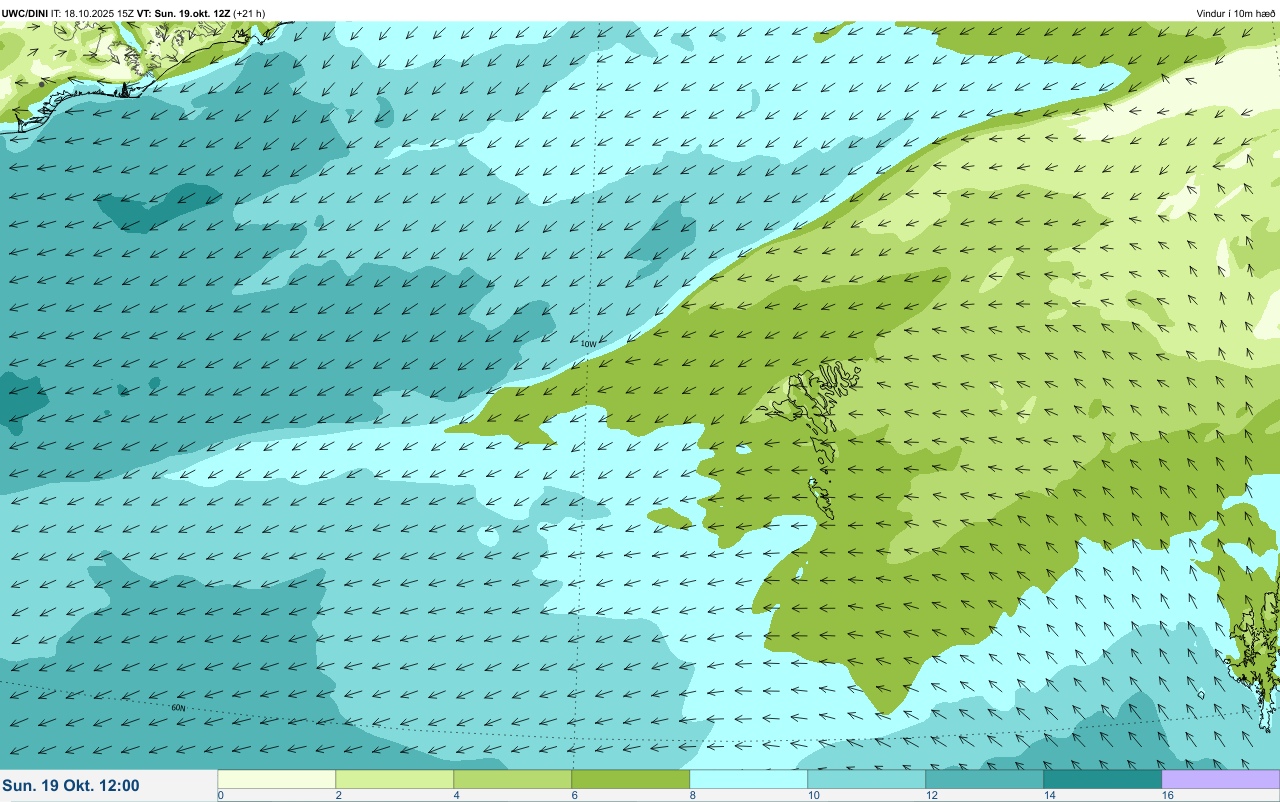Viewport: 1280px width, 802px height.
Task: Click the '10W' longitude label on the map
Action: tap(588, 344)
